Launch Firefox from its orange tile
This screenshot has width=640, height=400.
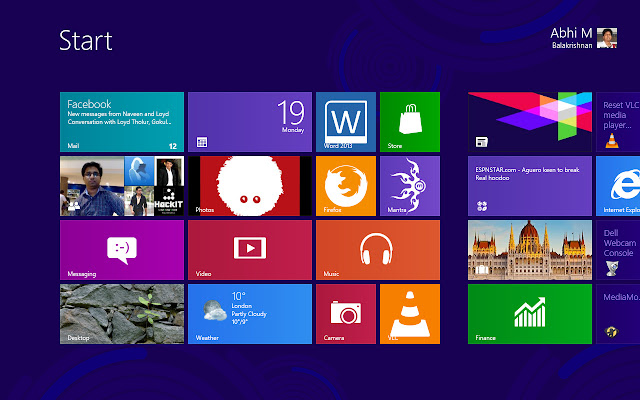point(346,186)
